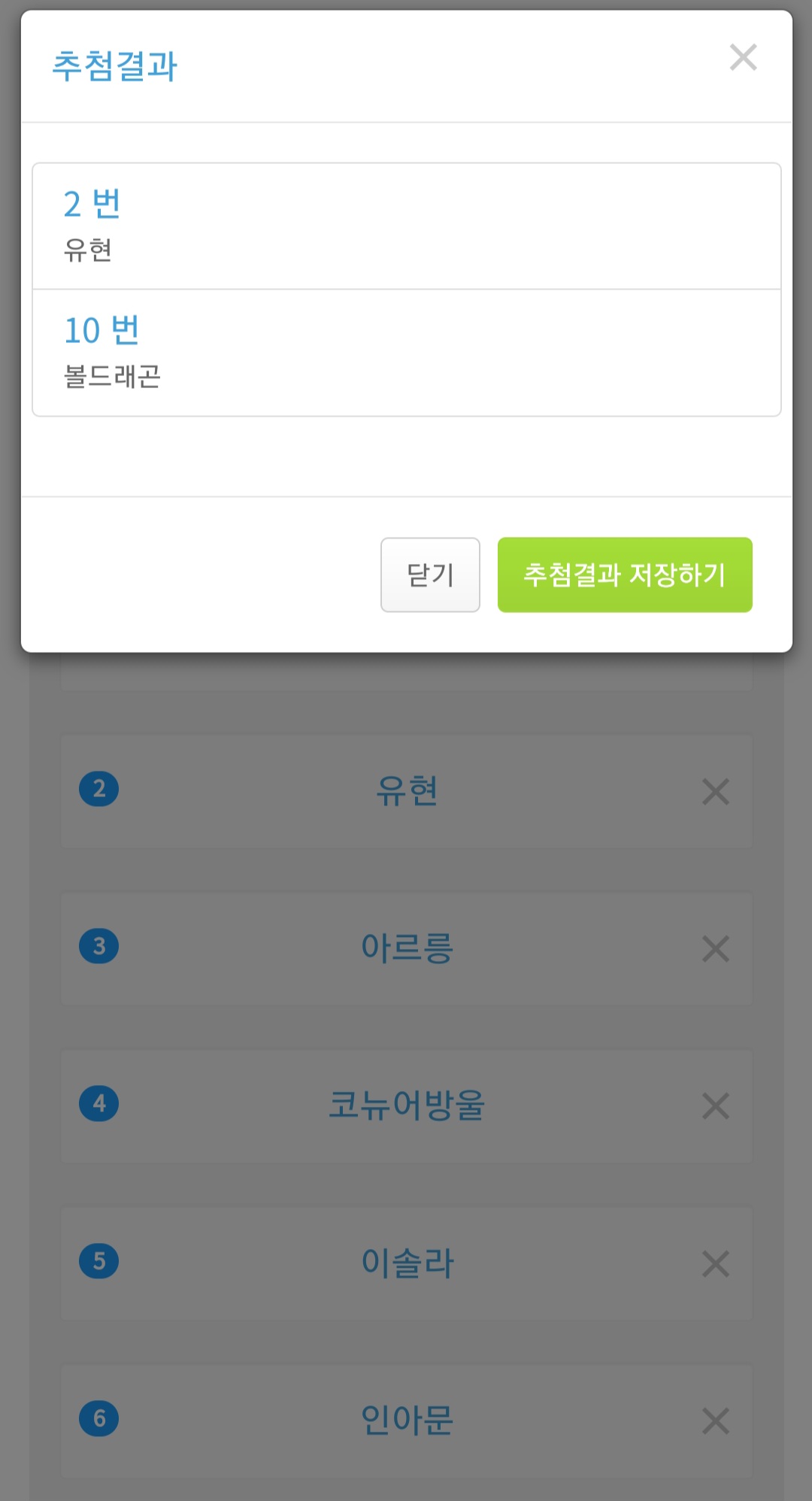Remove 아르릉 entry with its X icon

point(715,948)
